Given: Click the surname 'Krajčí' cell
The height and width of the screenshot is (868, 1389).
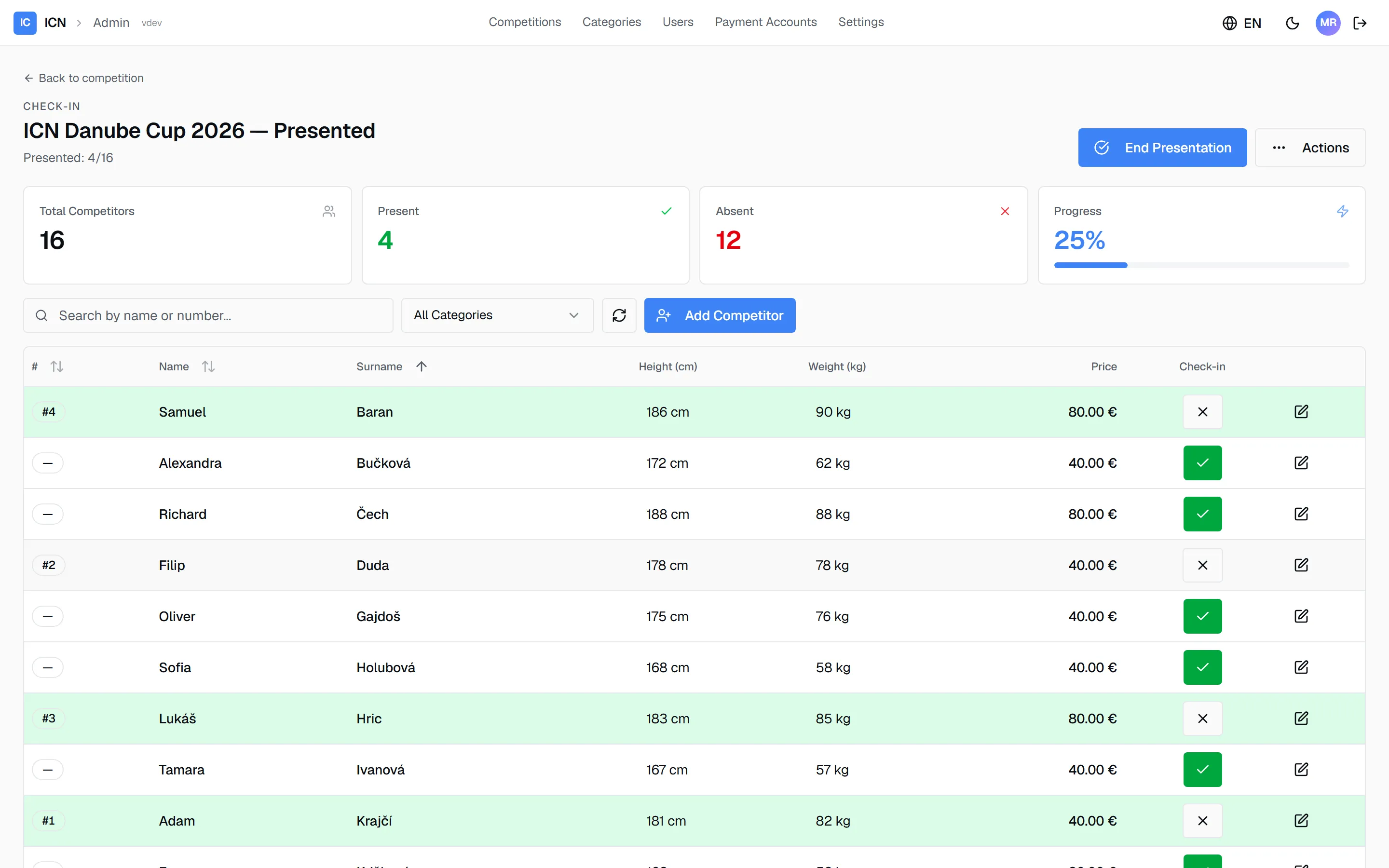Looking at the screenshot, I should [374, 821].
